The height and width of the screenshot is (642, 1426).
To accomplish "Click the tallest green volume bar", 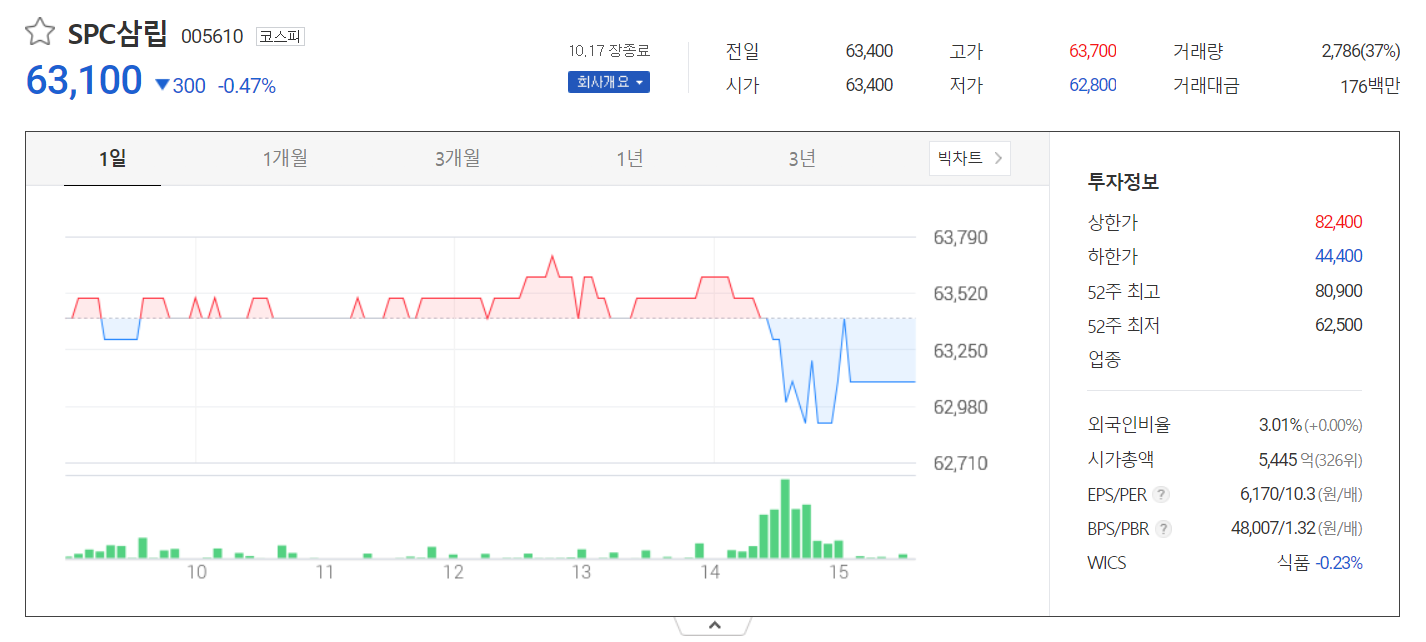I will (785, 518).
